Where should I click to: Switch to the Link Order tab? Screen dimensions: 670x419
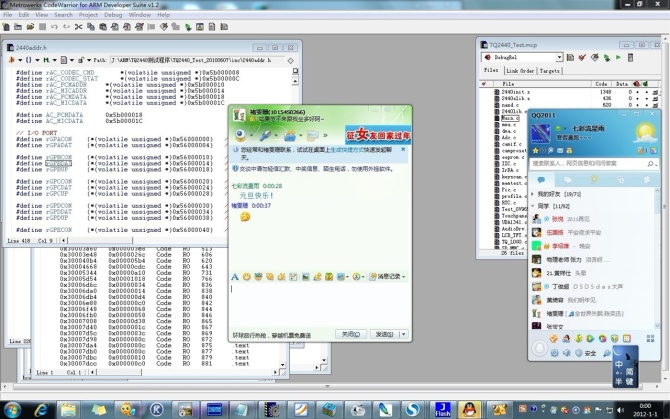(x=520, y=71)
